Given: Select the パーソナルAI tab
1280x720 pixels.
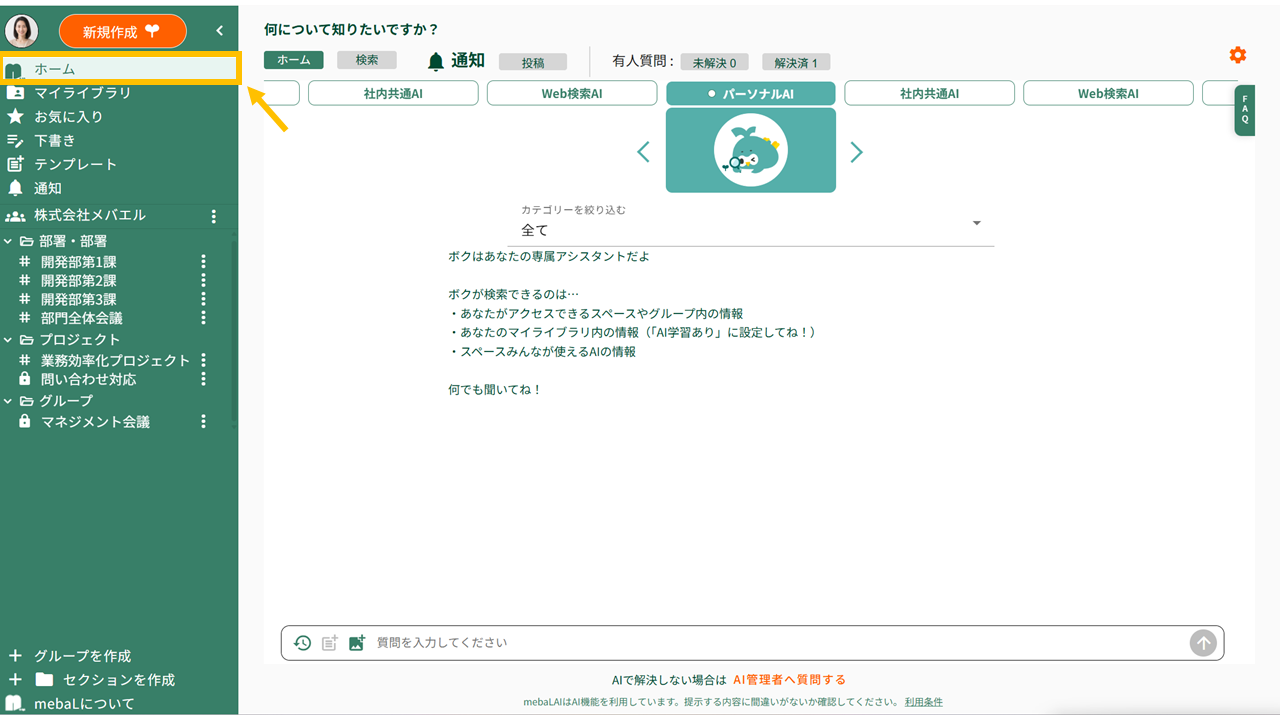Looking at the screenshot, I should [751, 93].
